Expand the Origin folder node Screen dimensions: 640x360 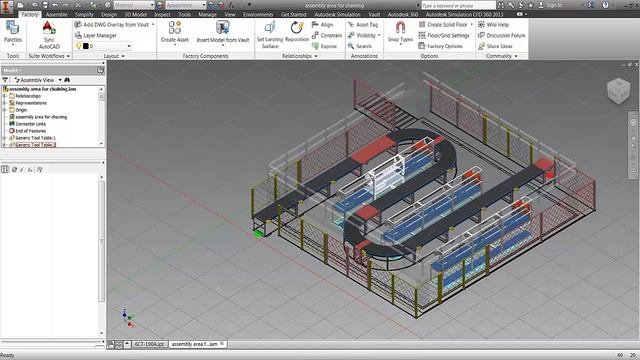tap(4, 110)
